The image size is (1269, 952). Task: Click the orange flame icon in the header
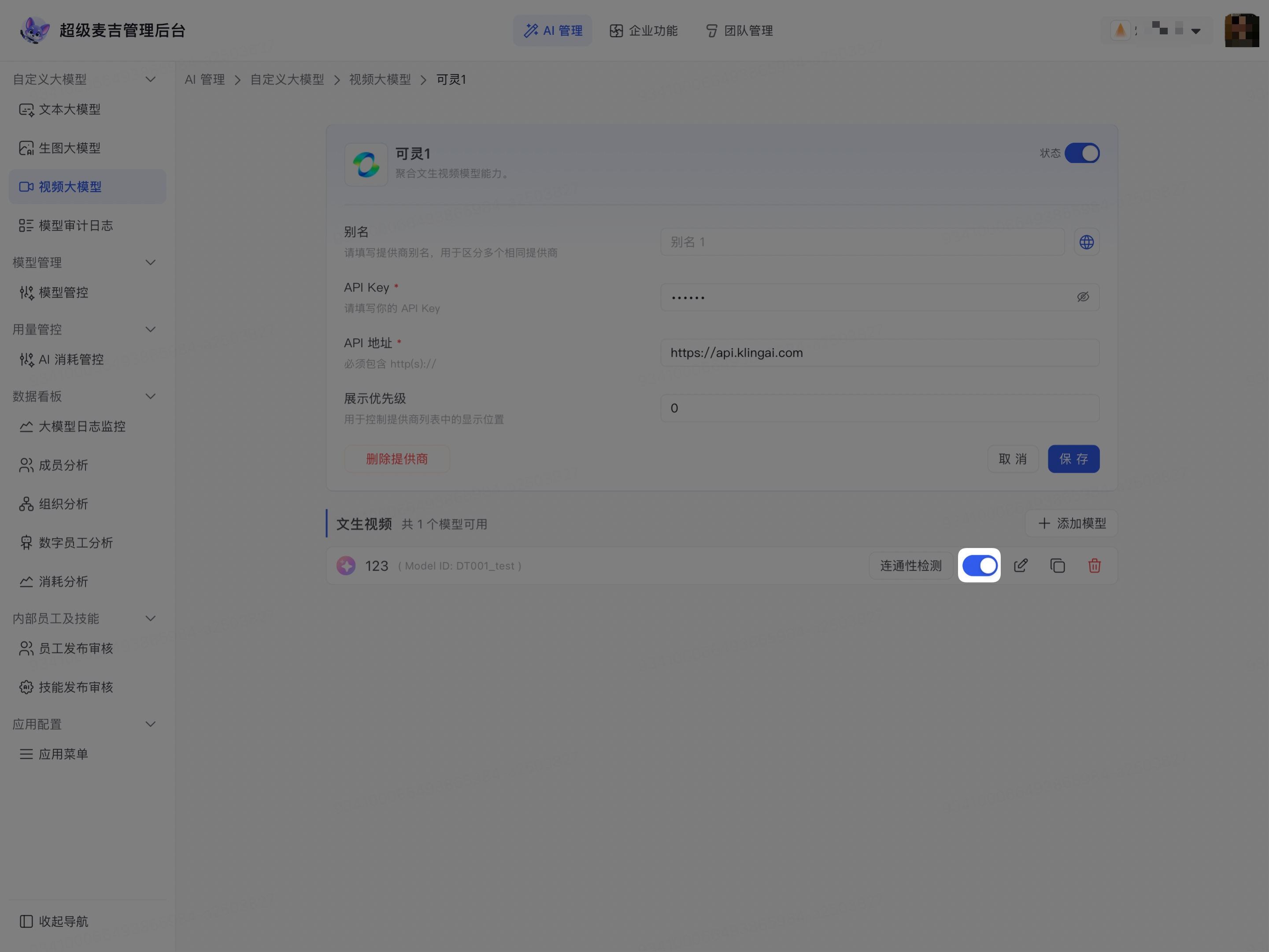[1120, 30]
